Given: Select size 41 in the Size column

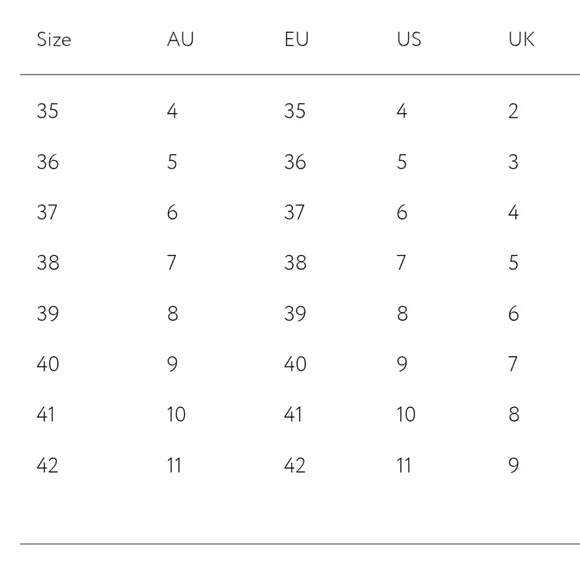Looking at the screenshot, I should [45, 414].
